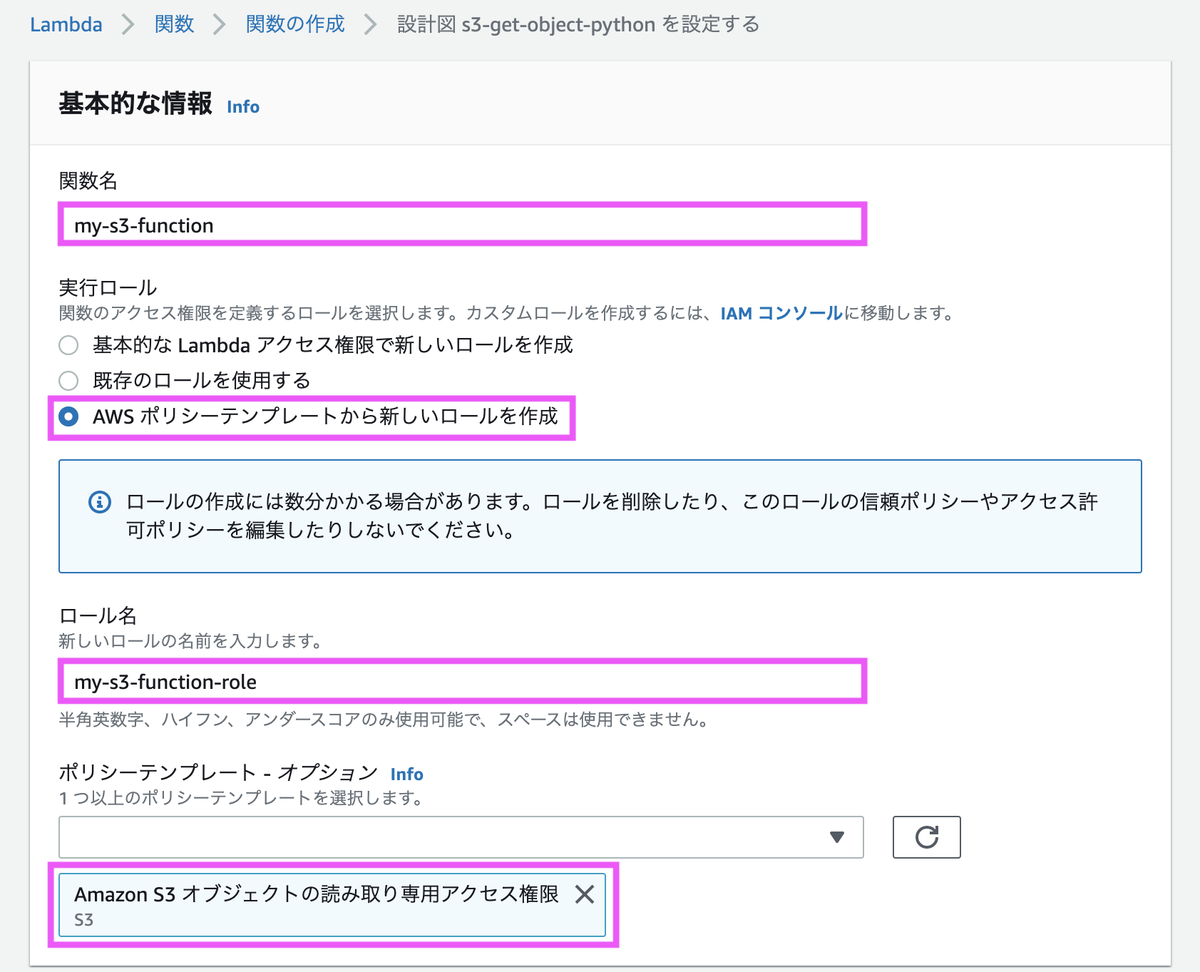Select 既存のロールを使用する option
This screenshot has height=972, width=1200.
click(67, 381)
